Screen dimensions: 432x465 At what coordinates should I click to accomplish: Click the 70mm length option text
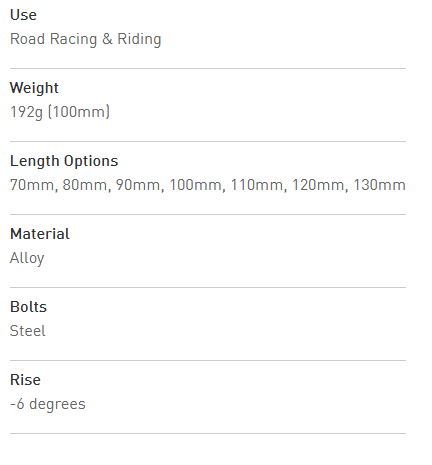pos(32,185)
